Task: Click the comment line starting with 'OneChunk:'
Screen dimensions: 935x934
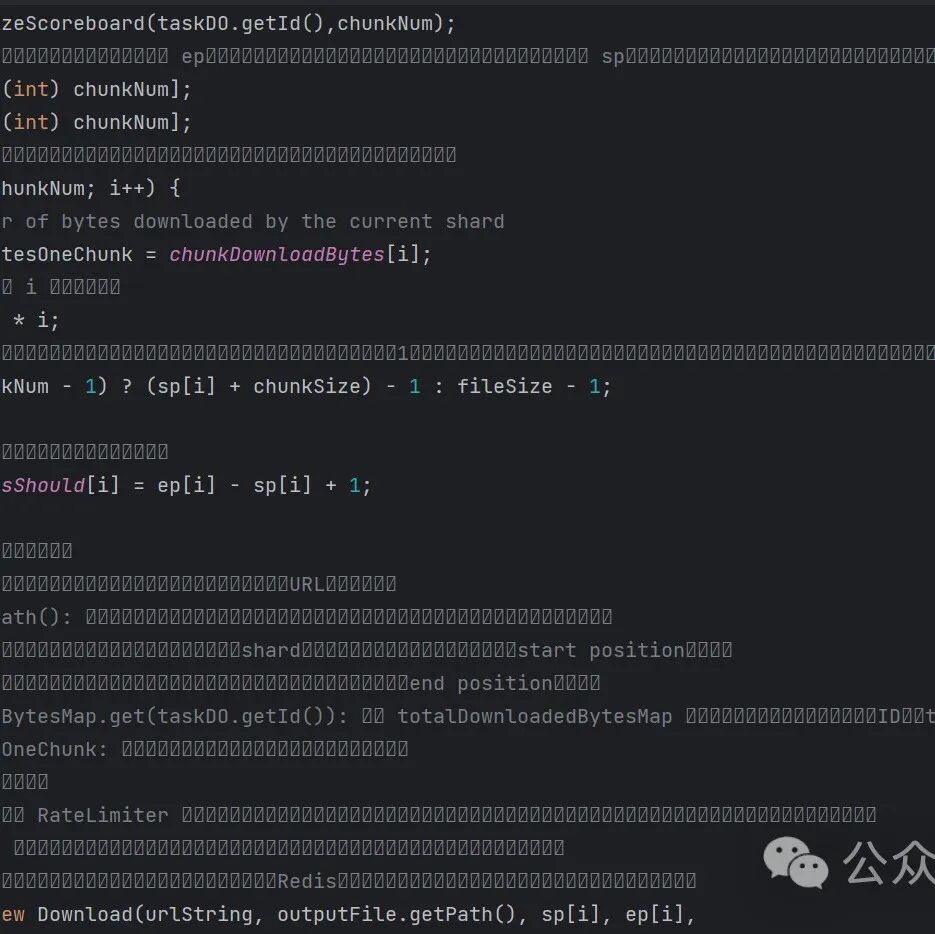Action: (205, 749)
